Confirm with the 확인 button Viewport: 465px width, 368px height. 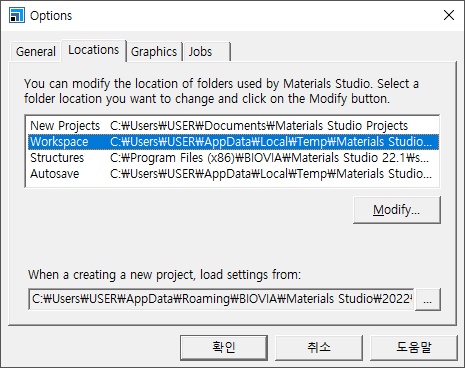[x=224, y=348]
